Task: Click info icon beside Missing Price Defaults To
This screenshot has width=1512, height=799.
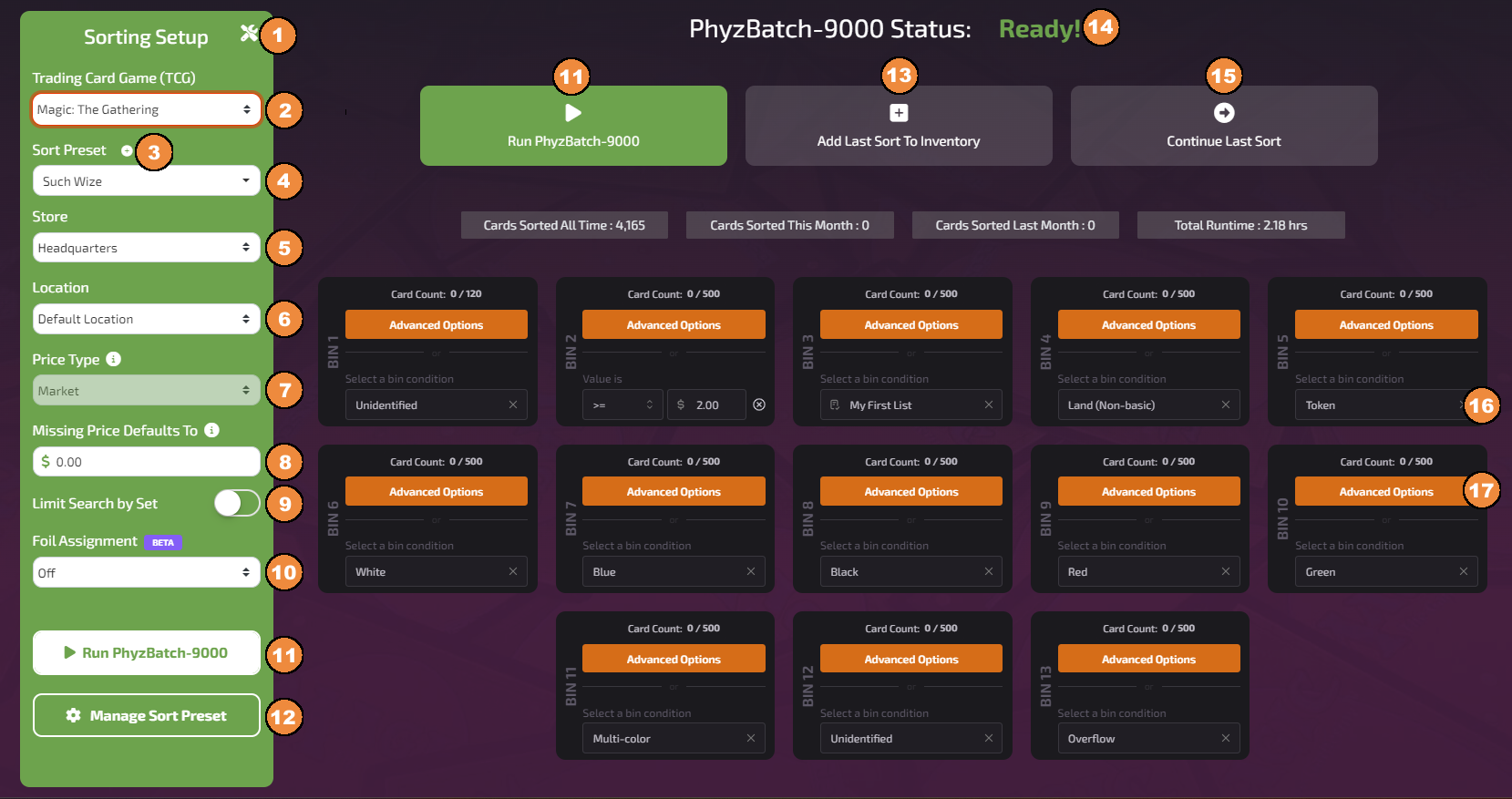Action: pos(211,430)
